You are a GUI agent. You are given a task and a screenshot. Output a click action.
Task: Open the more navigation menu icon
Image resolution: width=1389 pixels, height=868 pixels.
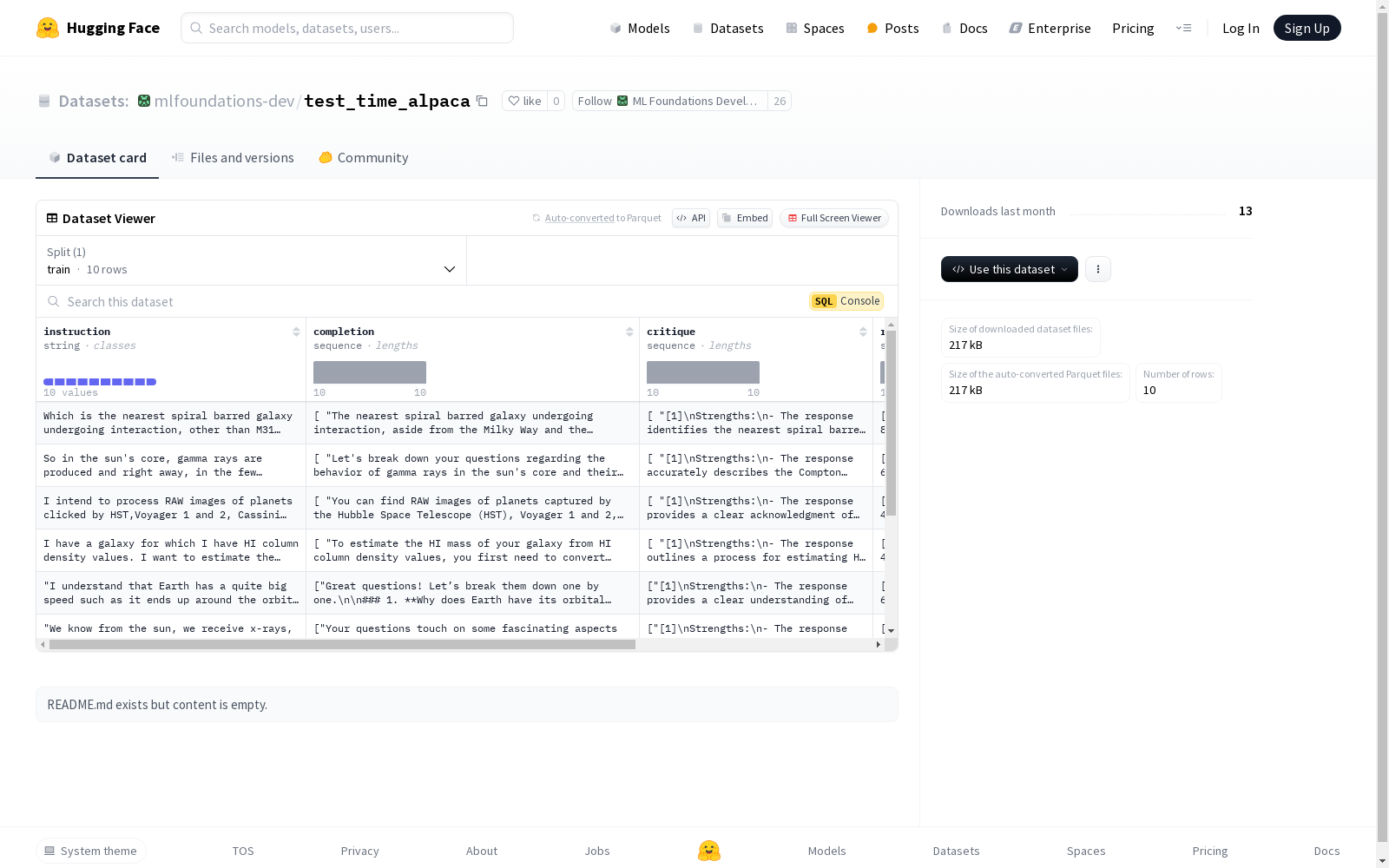click(x=1183, y=28)
